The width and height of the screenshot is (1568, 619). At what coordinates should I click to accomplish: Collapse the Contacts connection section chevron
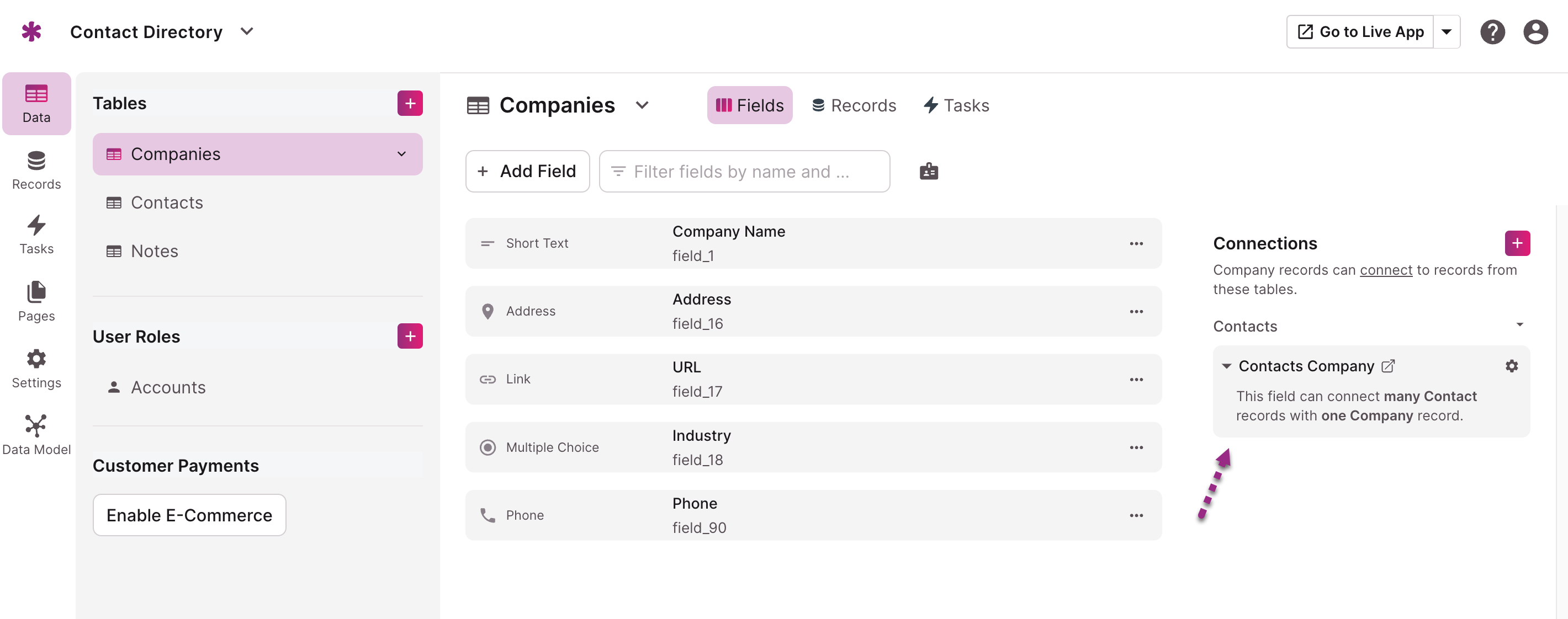click(x=1519, y=325)
